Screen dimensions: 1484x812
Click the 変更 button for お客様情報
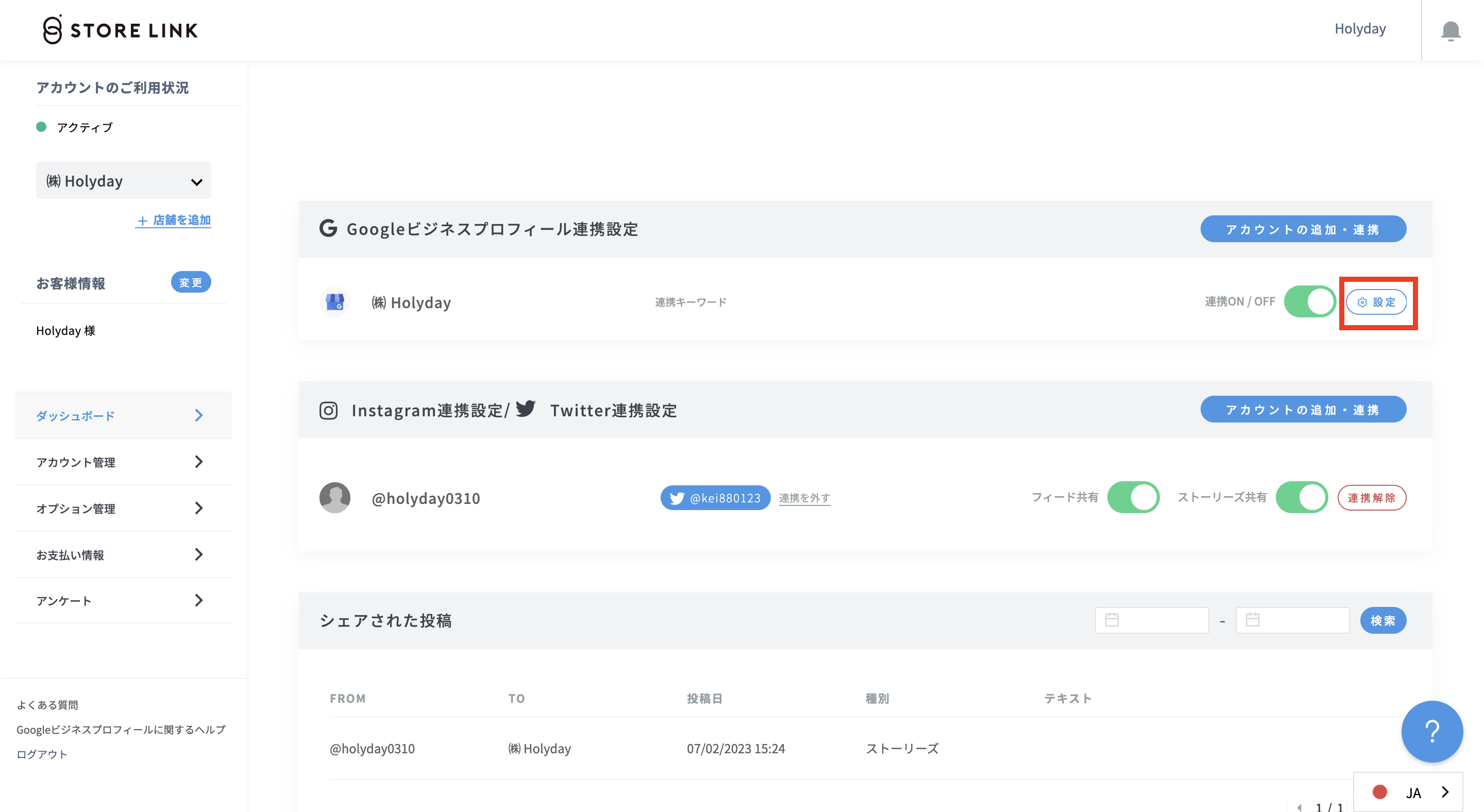[191, 282]
